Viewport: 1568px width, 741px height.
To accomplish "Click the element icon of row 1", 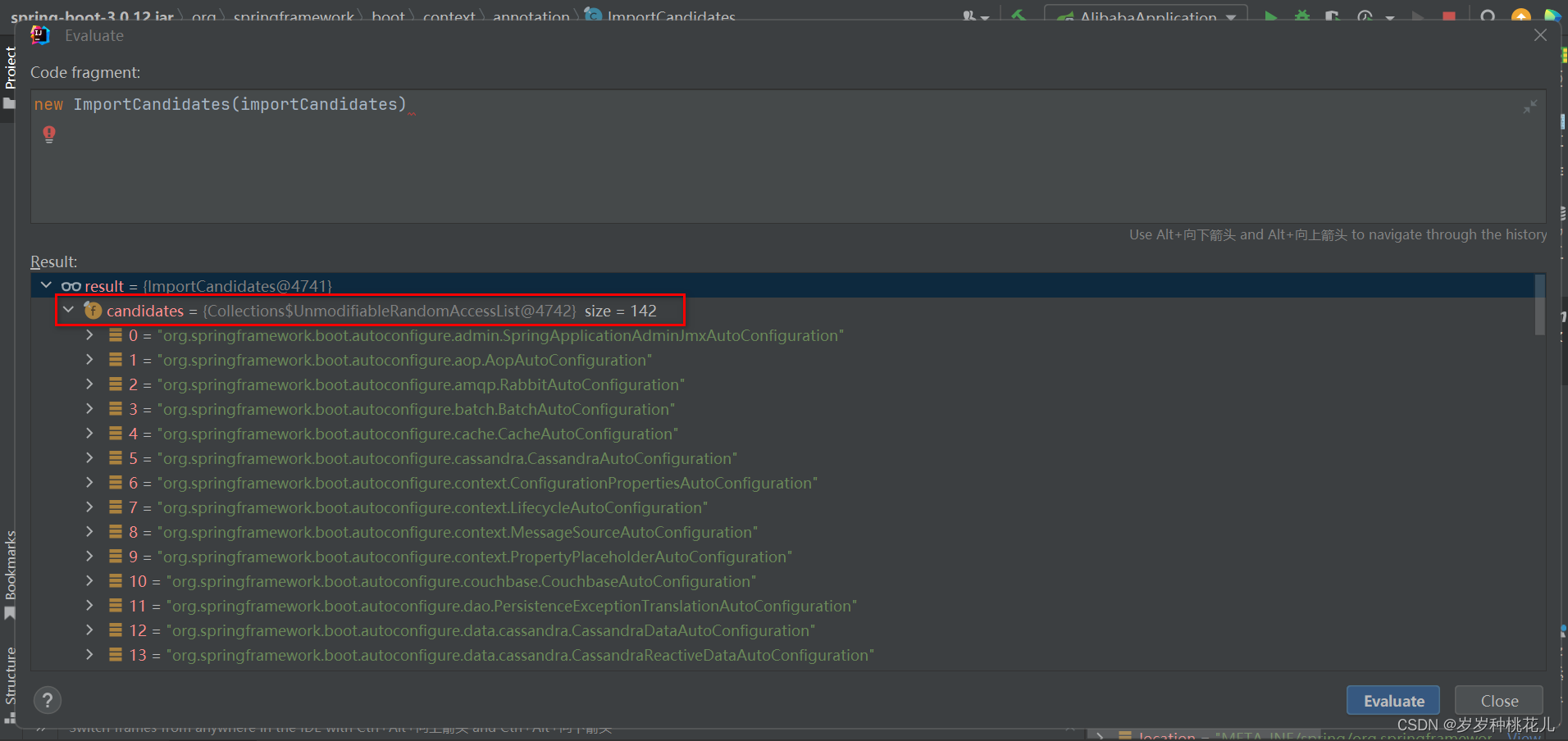I will (x=116, y=360).
